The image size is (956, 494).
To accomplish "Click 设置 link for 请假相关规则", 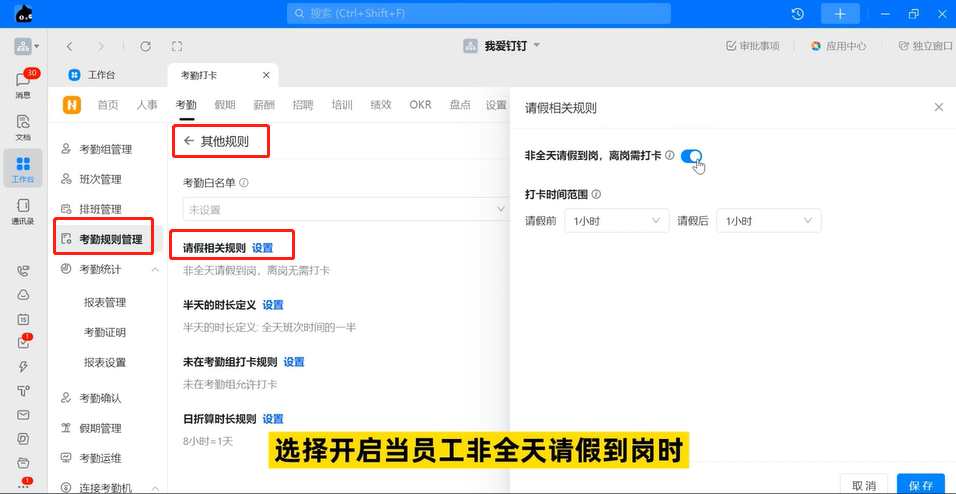I will (x=263, y=248).
